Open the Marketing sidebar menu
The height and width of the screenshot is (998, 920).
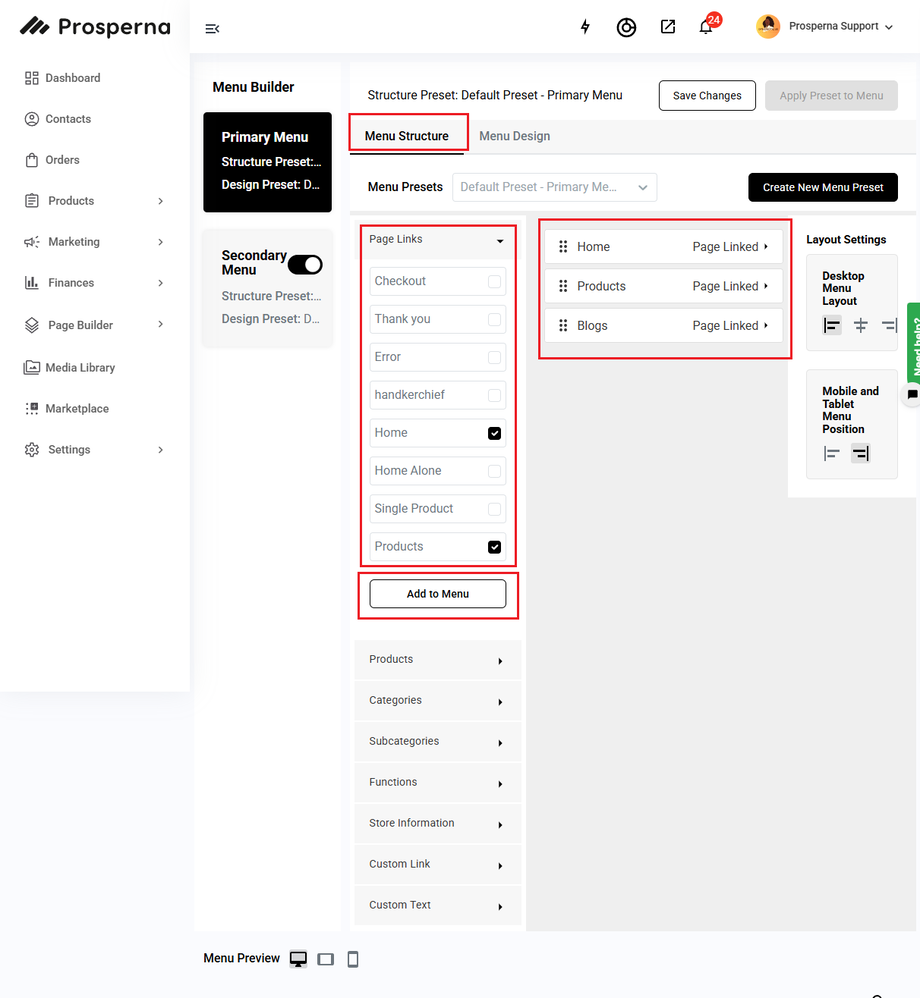[74, 241]
